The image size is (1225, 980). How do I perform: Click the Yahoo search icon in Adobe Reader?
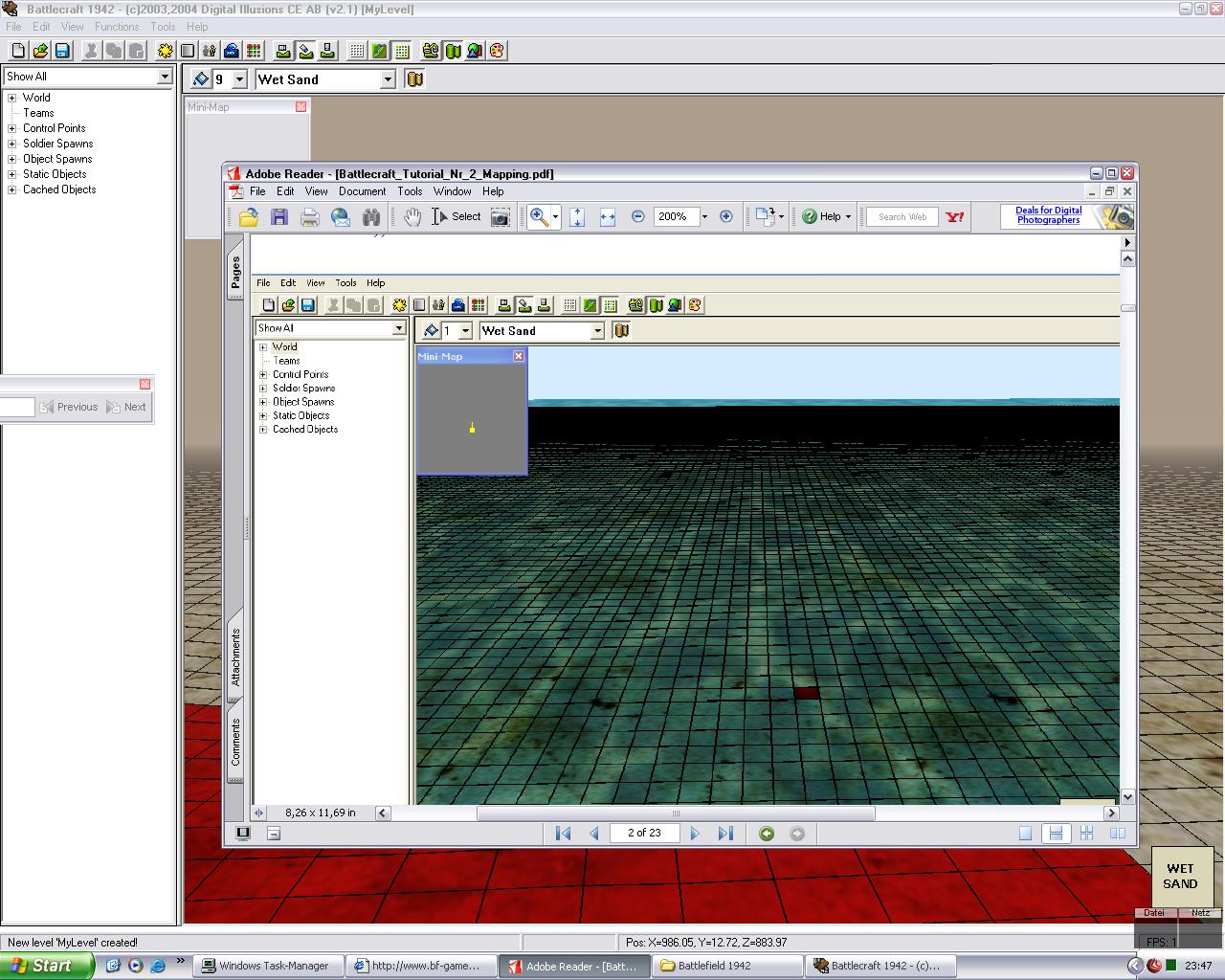955,217
